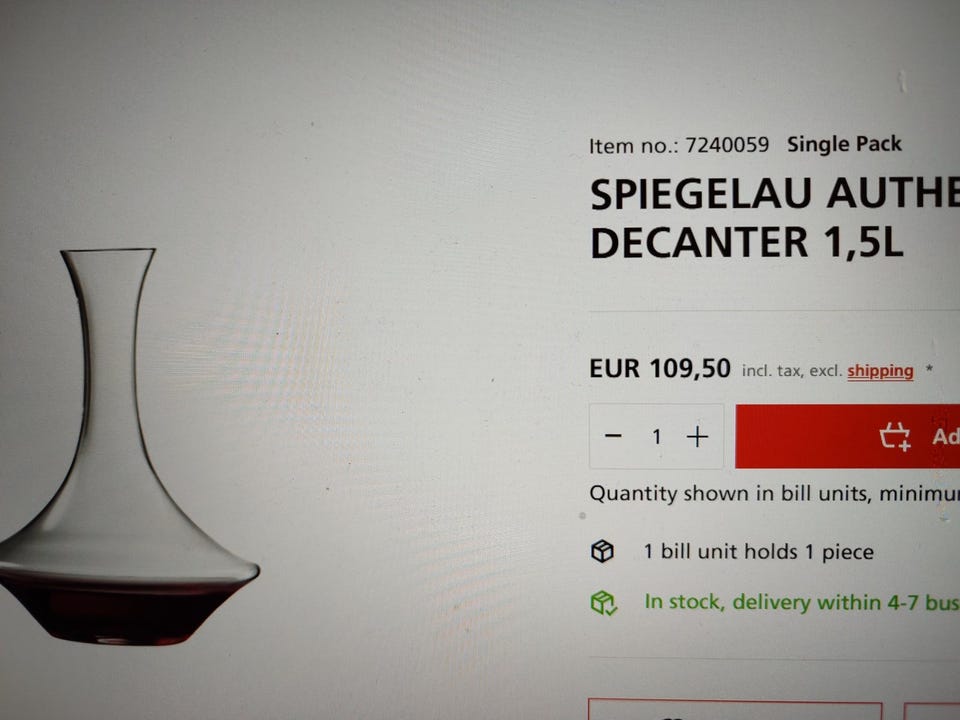Click the '1 bill unit holds 1 piece' text
Viewport: 960px width, 720px height.
coord(758,552)
